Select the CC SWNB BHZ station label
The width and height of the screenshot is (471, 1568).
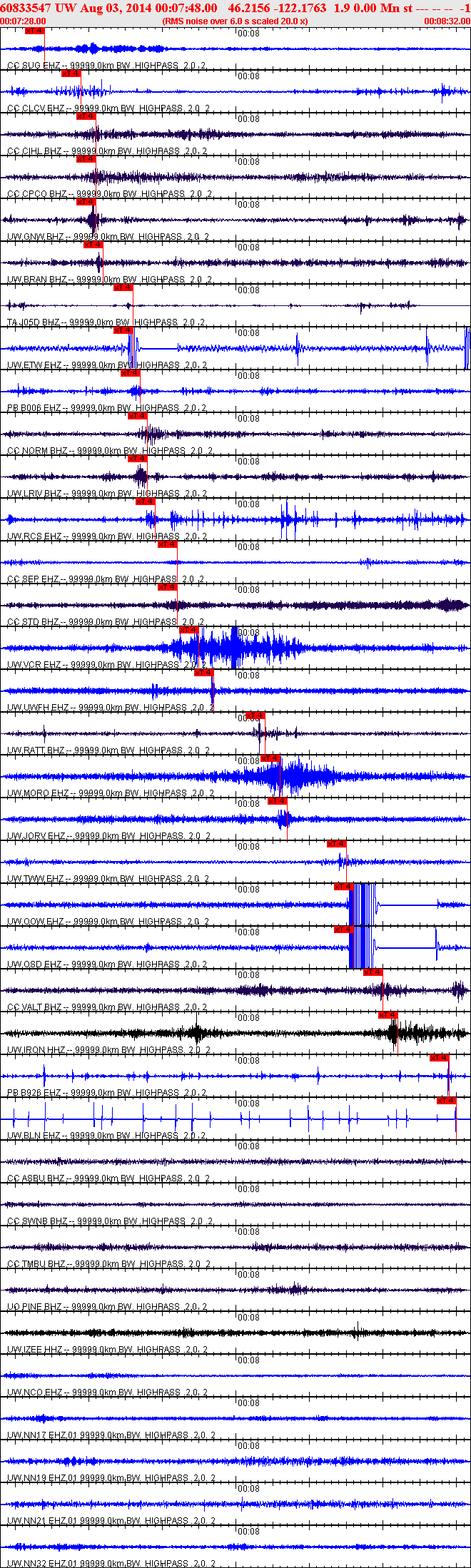(x=110, y=1221)
